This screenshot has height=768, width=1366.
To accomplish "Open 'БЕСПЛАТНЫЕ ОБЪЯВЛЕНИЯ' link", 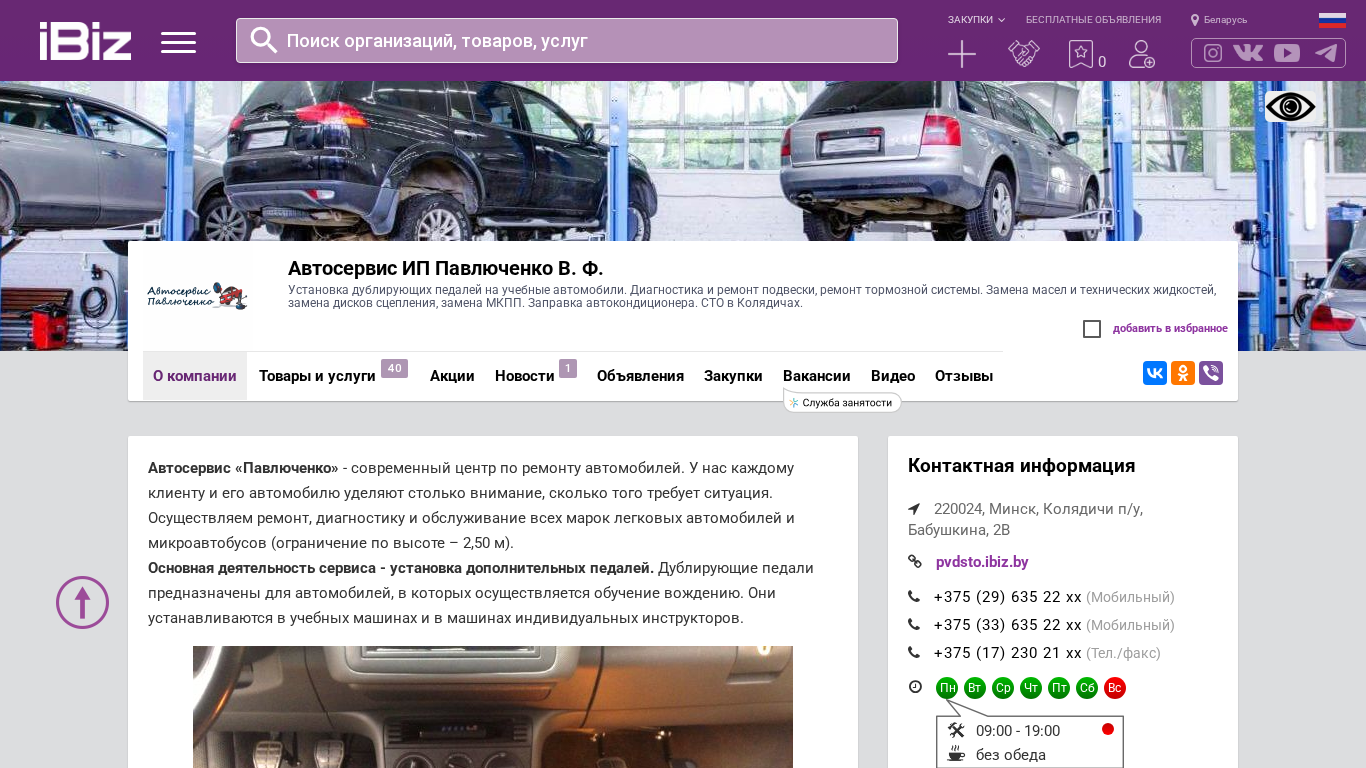I will 1093,20.
